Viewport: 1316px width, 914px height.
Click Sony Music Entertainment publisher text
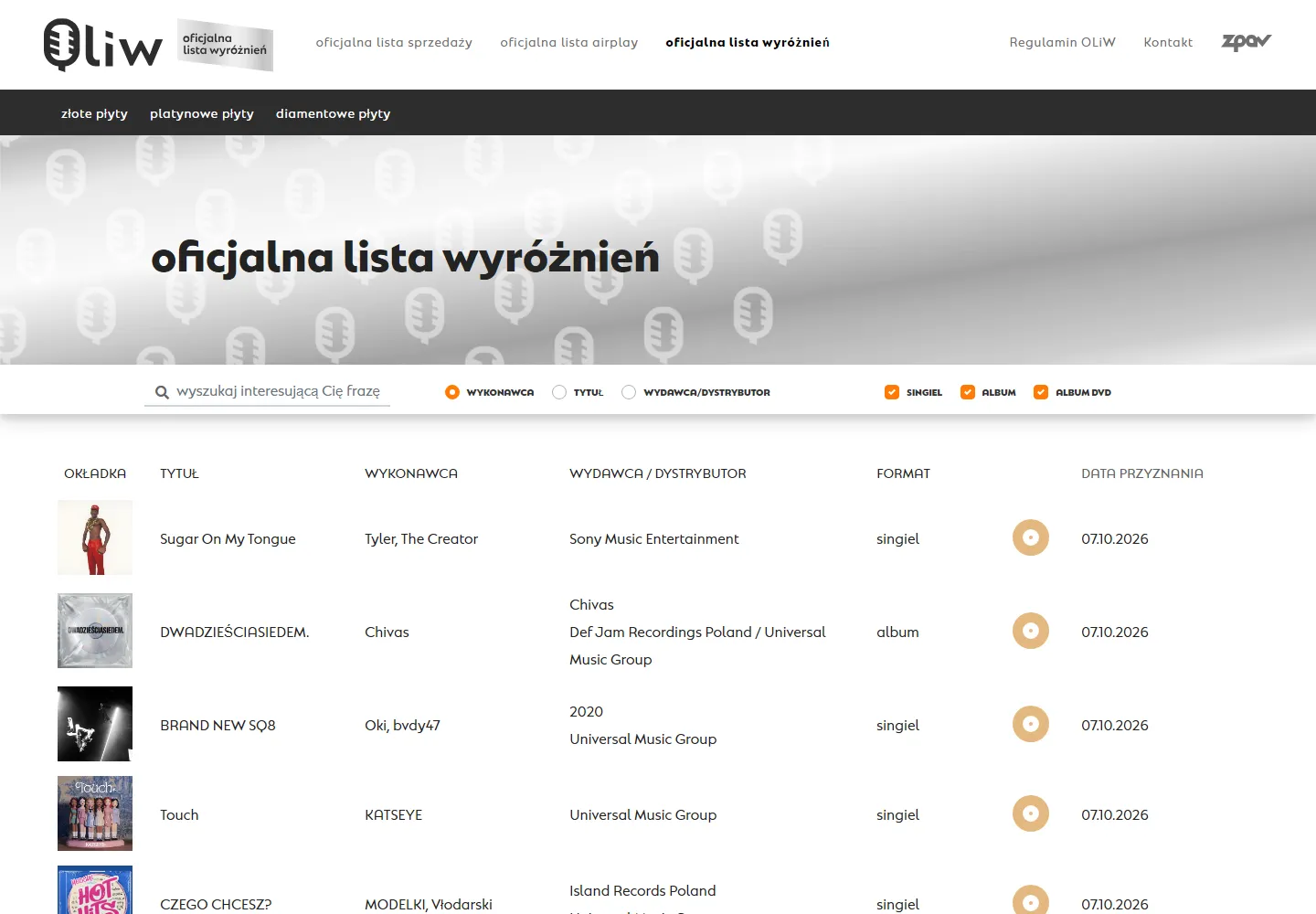point(654,539)
